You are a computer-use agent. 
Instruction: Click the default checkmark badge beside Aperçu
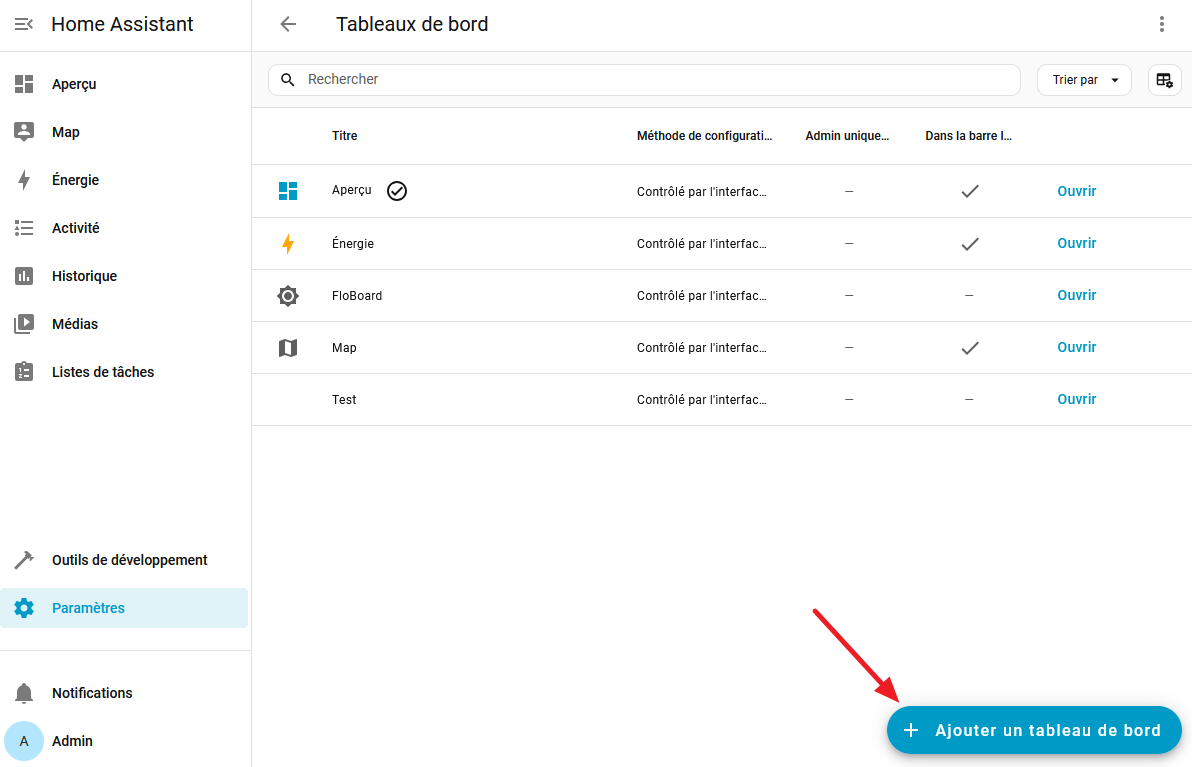397,191
